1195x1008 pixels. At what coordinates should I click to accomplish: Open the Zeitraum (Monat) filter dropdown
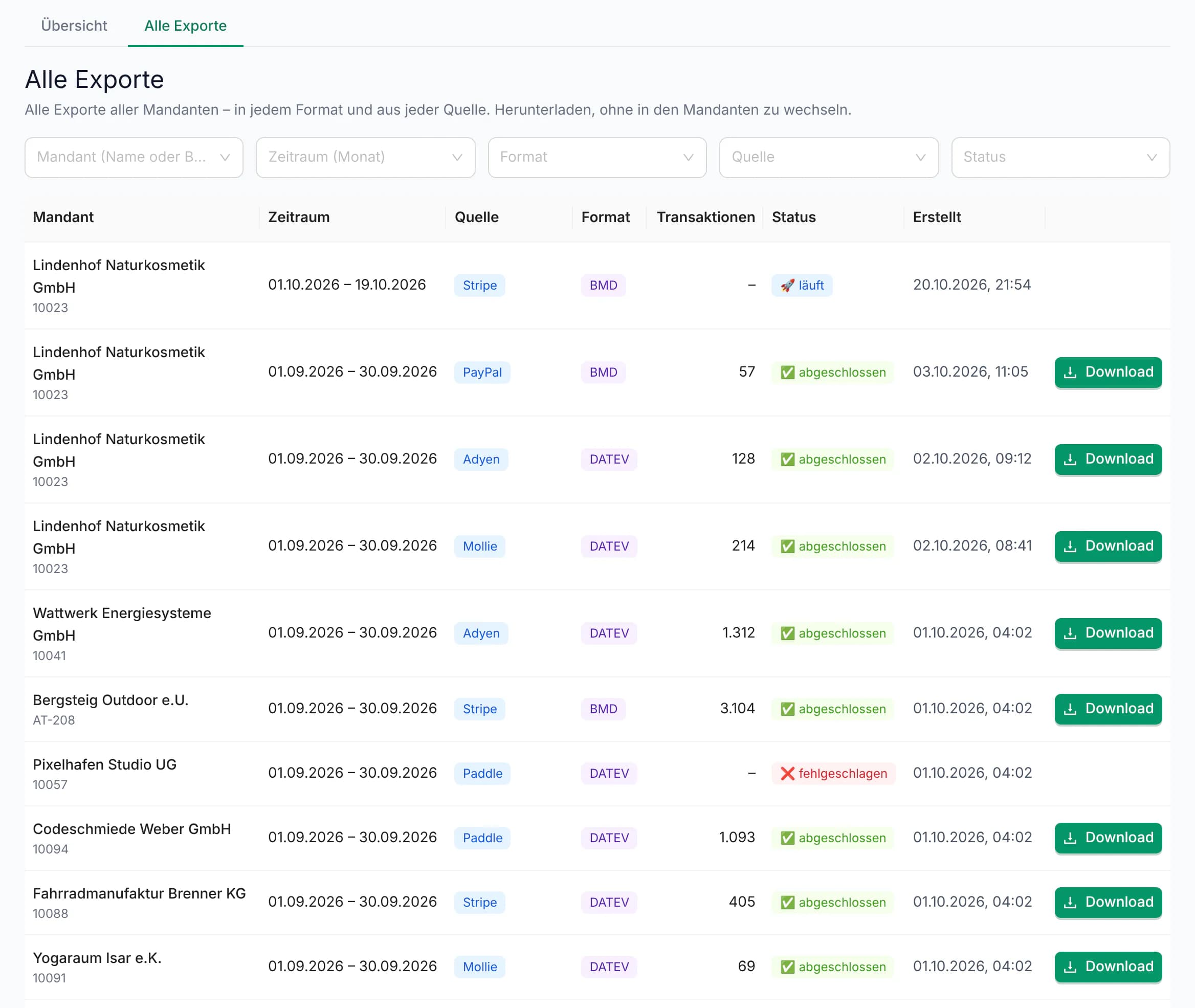(365, 157)
